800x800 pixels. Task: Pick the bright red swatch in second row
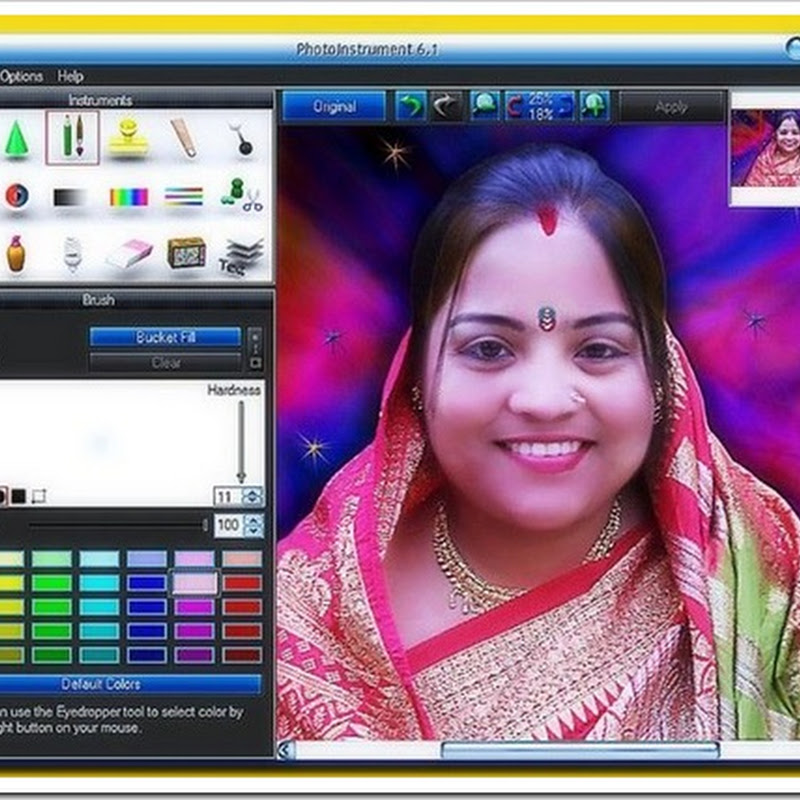click(x=242, y=583)
